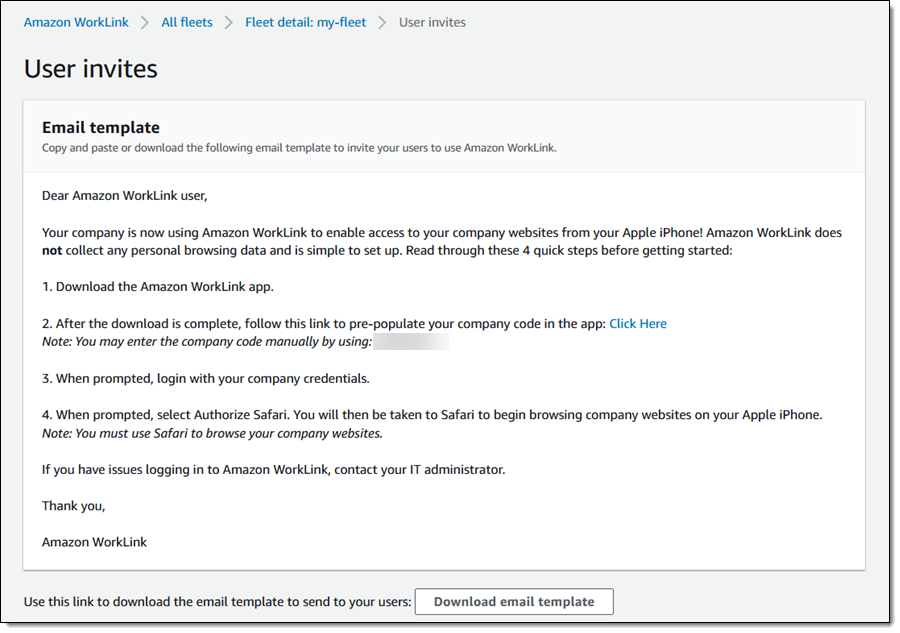
Task: Open the Amazon WorkLink breadcrumb link
Action: coord(76,22)
